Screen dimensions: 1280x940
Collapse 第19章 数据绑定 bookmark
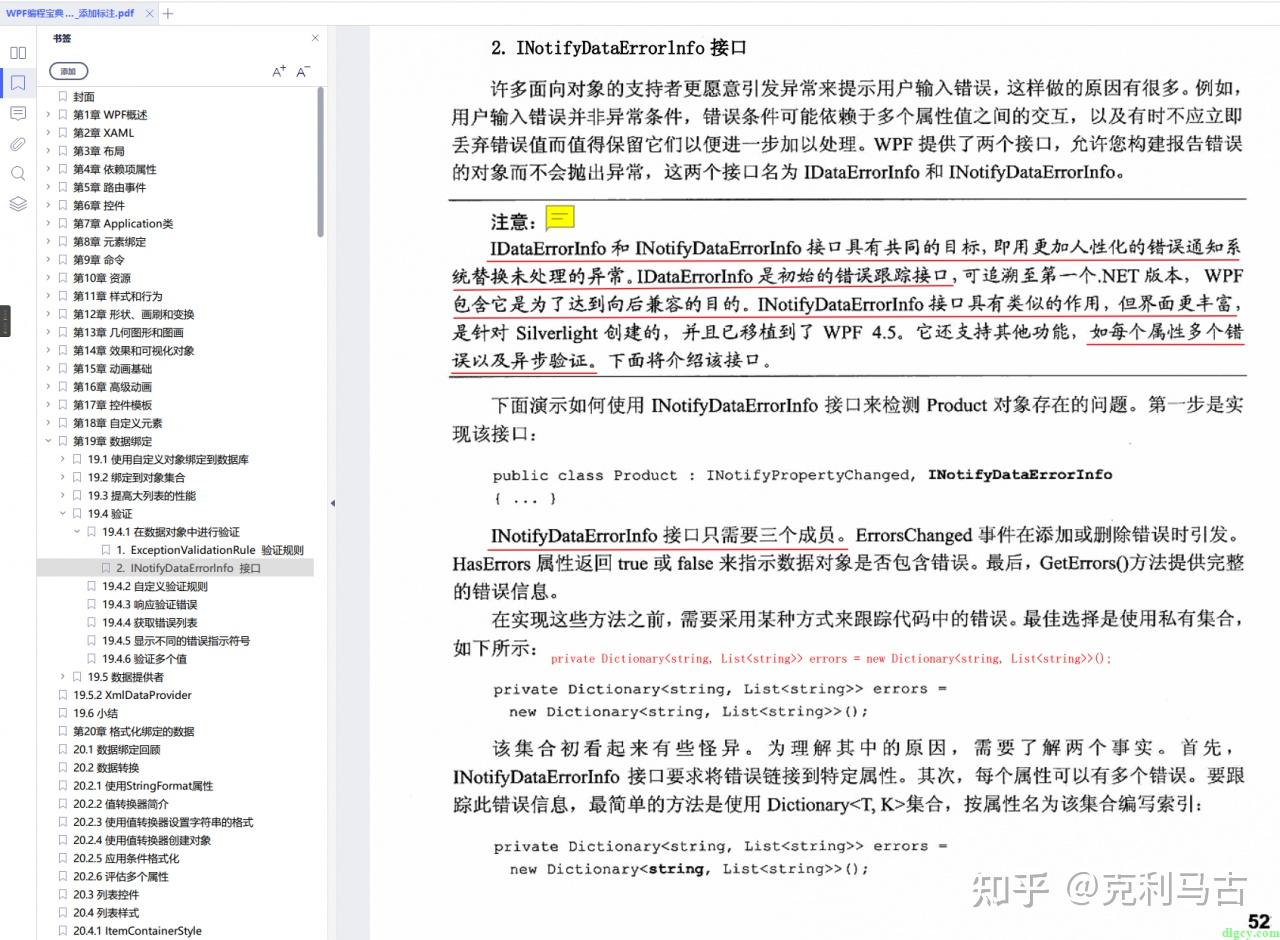[x=48, y=441]
